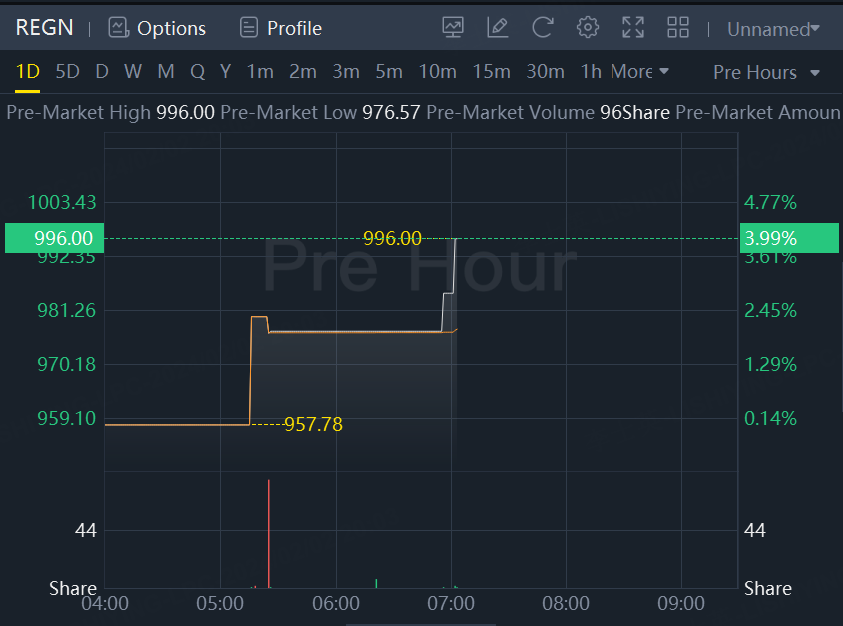The height and width of the screenshot is (626, 843).
Task: Choose the weekly W timeframe
Action: 133,72
